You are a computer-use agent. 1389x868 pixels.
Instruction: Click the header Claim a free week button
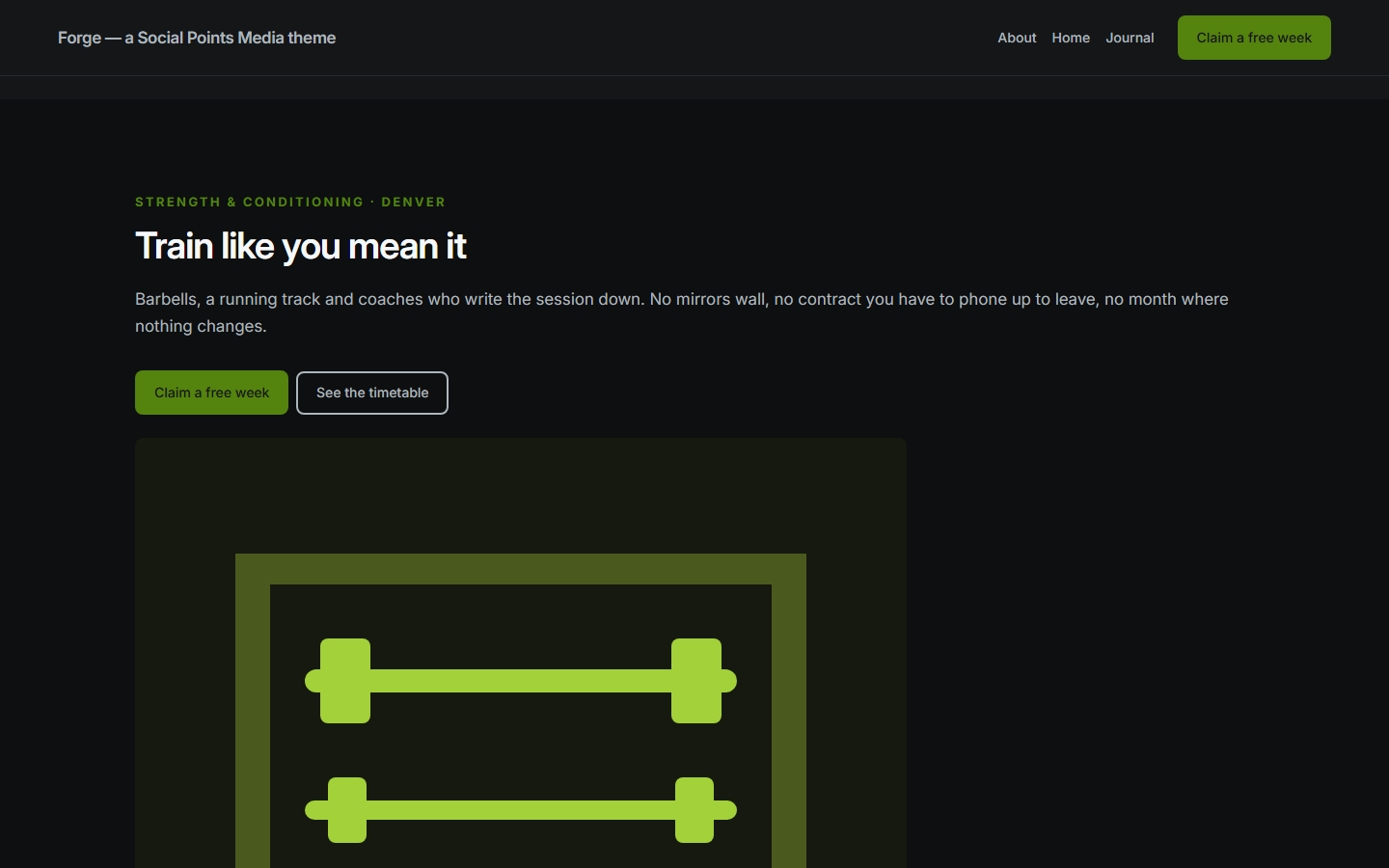[x=1254, y=38]
